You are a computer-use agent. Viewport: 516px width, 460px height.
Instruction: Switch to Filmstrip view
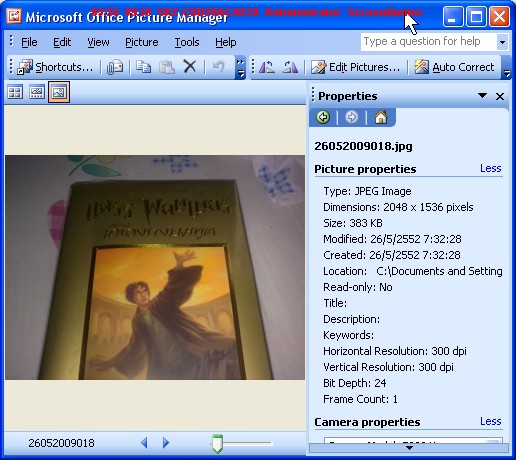point(37,92)
